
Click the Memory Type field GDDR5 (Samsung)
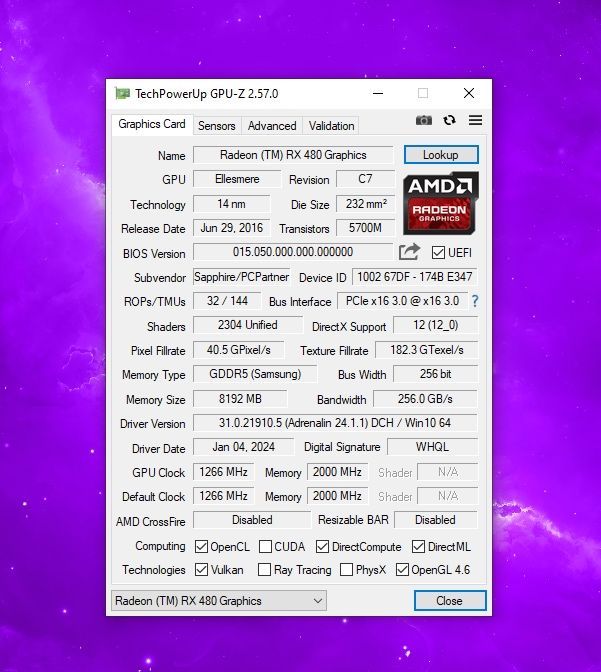pyautogui.click(x=255, y=374)
